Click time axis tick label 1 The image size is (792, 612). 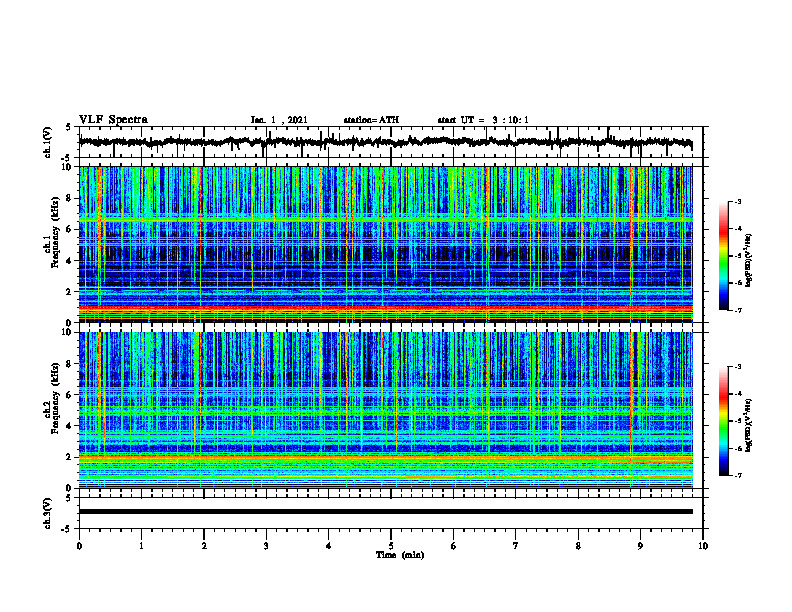click(x=141, y=546)
